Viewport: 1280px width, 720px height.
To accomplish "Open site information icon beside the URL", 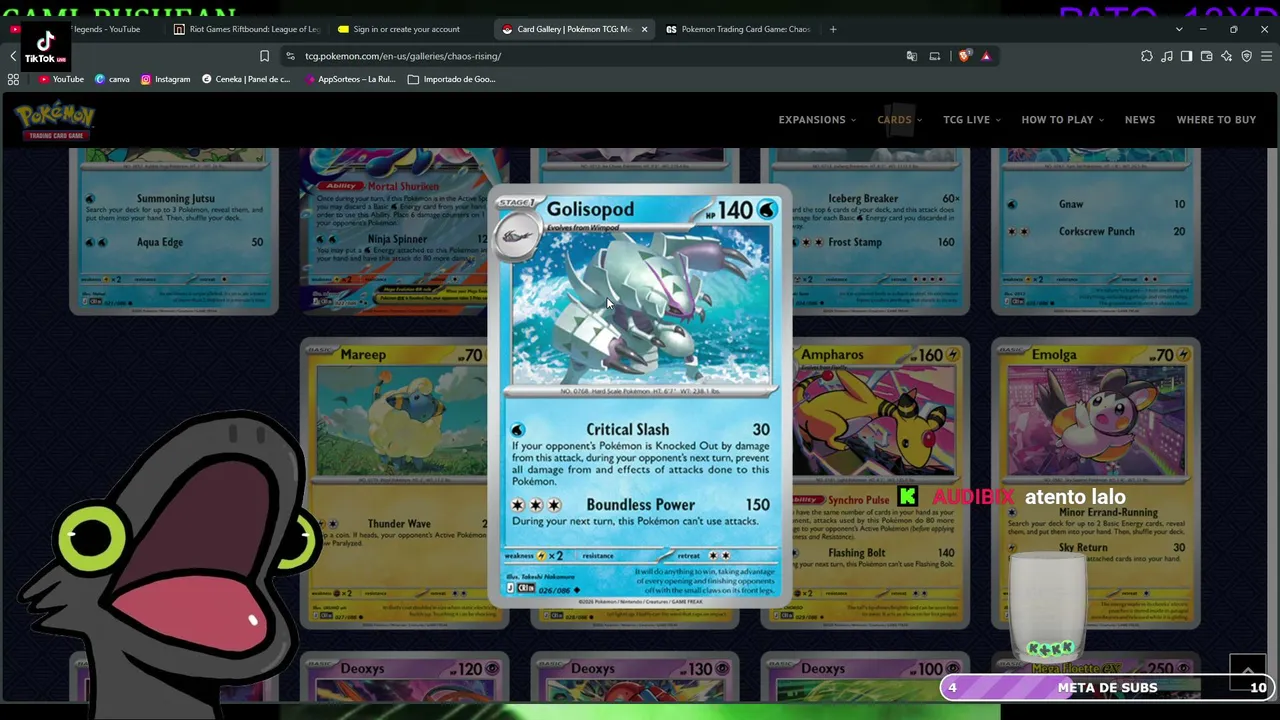I will coord(290,56).
